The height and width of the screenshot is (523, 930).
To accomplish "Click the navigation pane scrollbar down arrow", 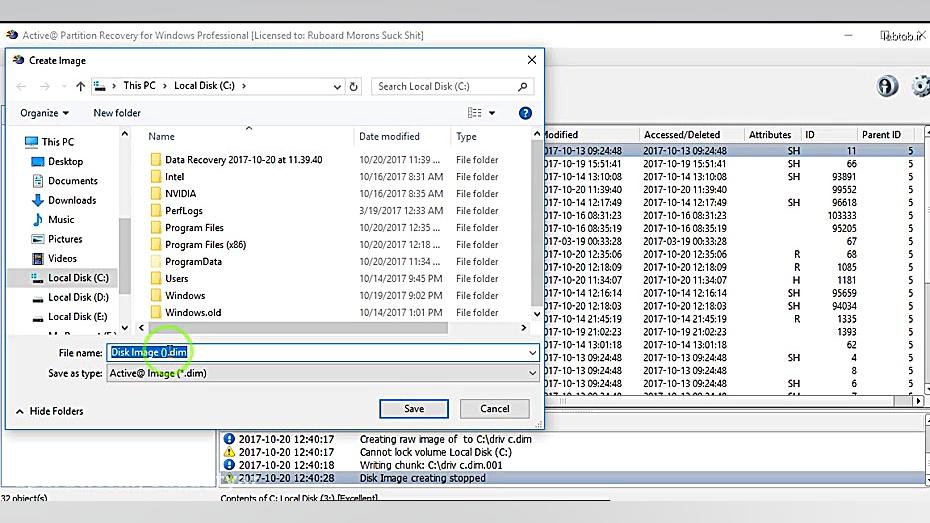I will coord(125,327).
